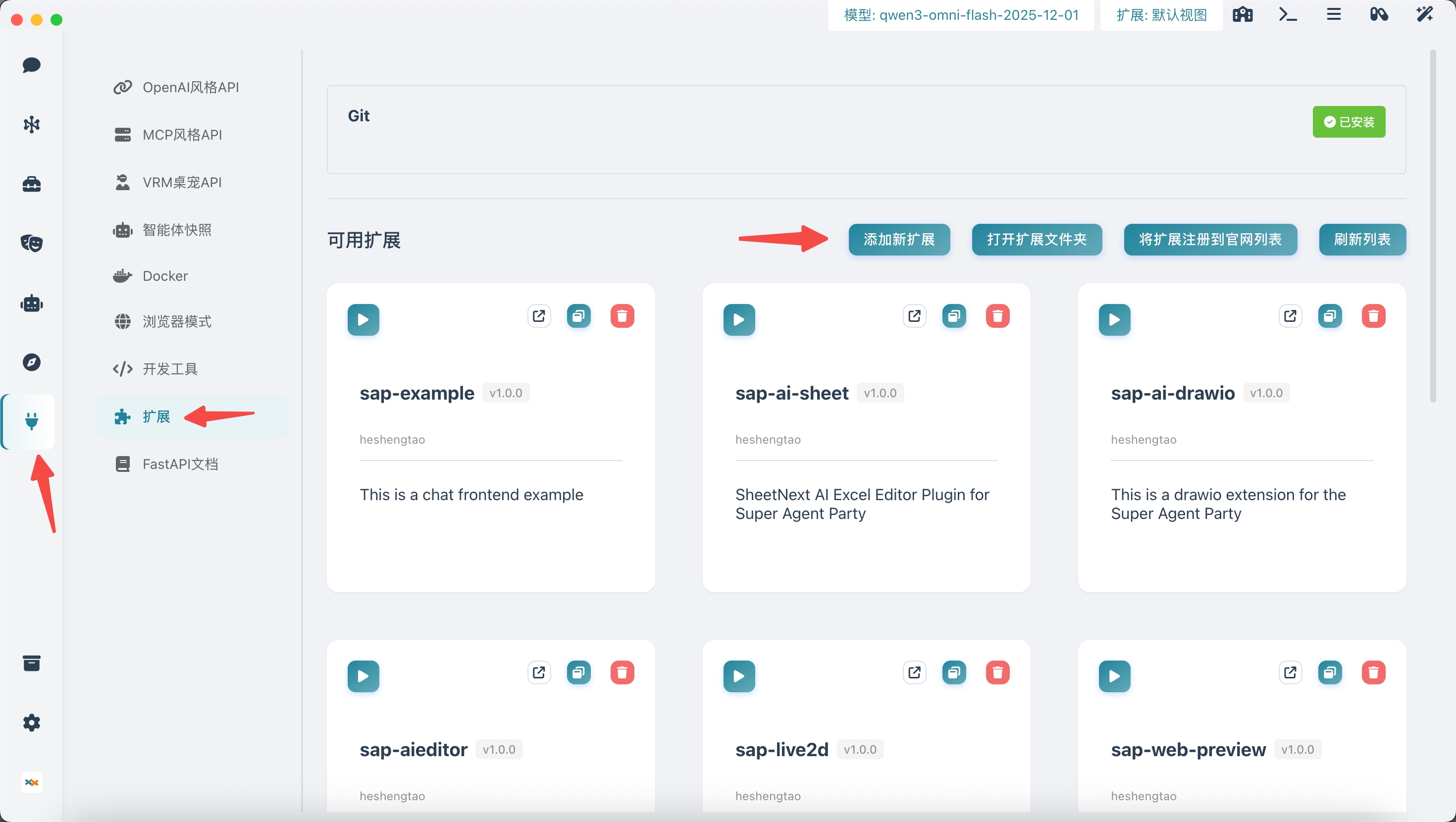This screenshot has width=1456, height=822.
Task: Click the overlapping windows icon on sap-ai-drawio
Action: tap(1330, 316)
